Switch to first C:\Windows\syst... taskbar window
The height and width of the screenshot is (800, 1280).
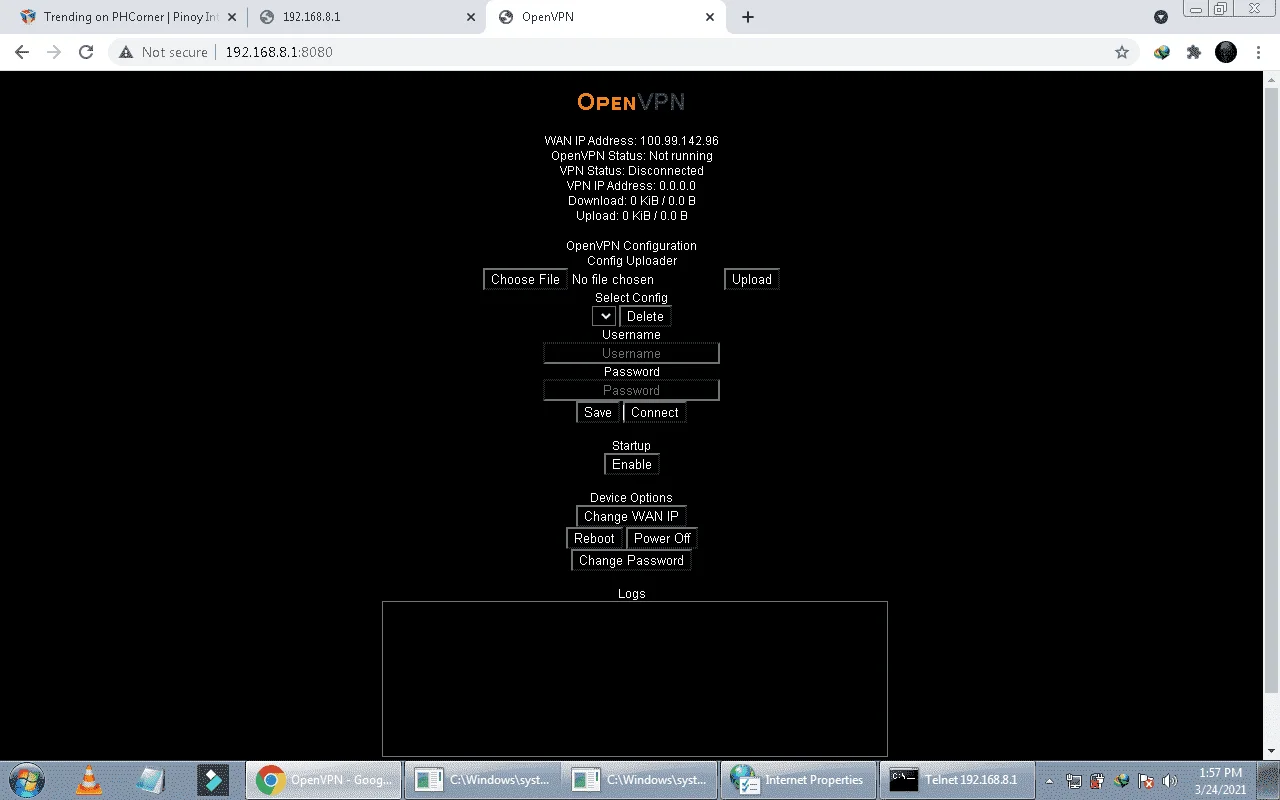coord(482,780)
